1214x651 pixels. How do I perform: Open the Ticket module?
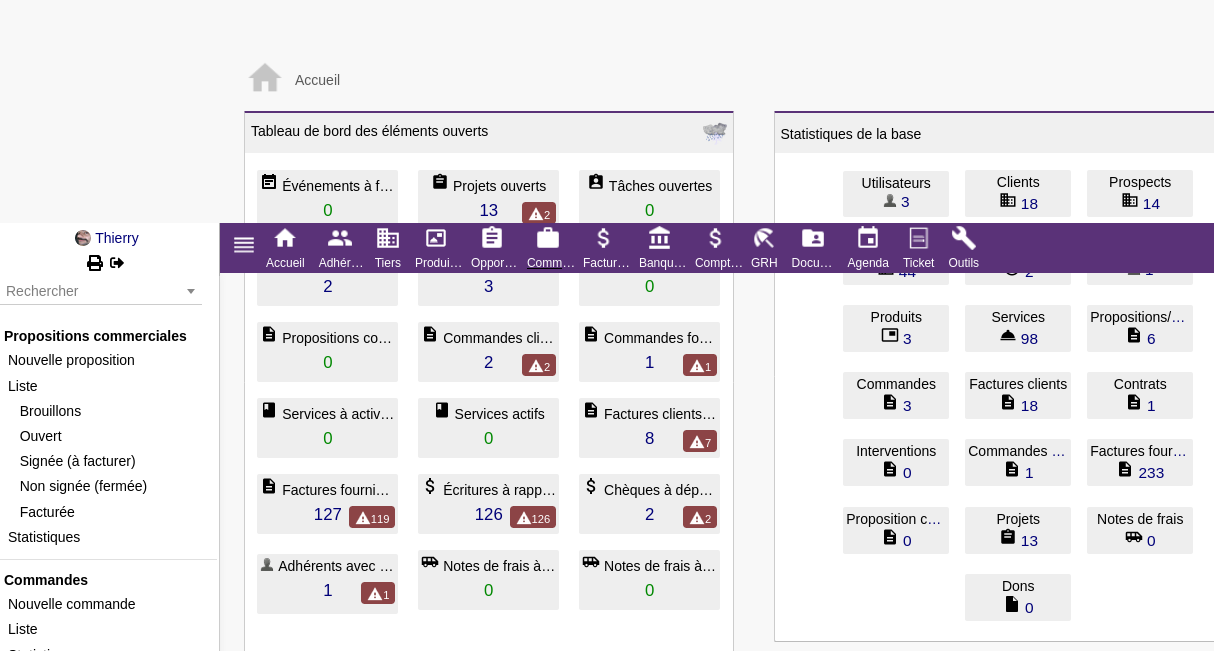(918, 247)
